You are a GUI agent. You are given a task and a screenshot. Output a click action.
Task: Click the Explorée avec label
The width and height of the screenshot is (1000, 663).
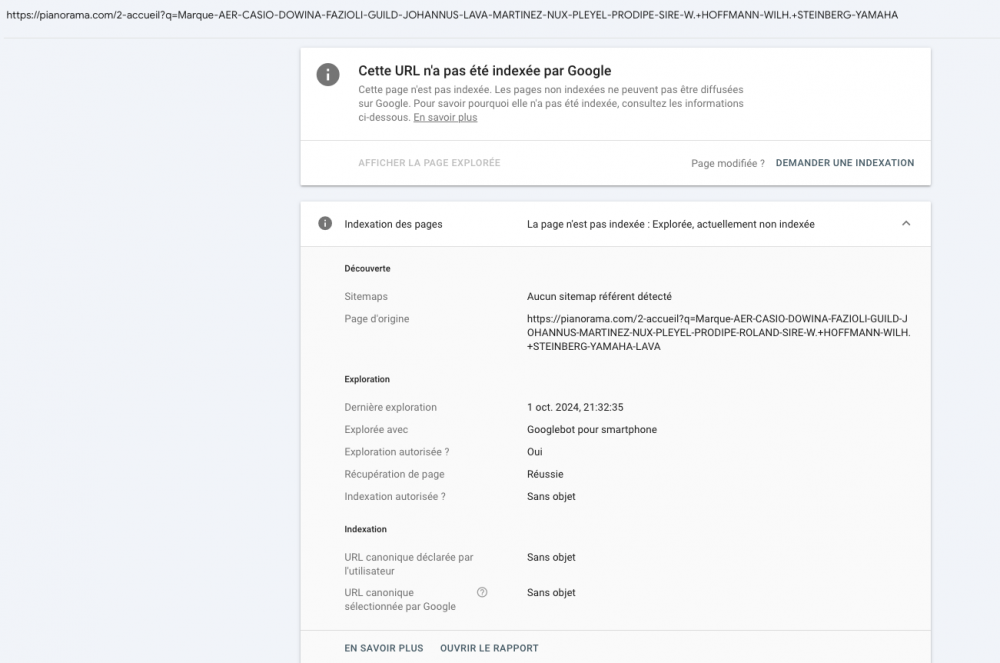point(376,430)
